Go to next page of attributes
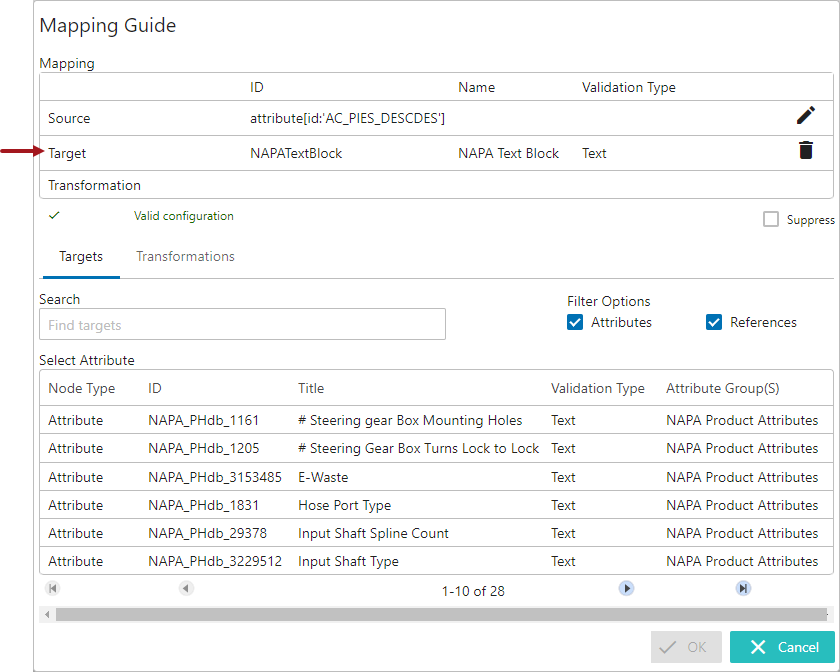 click(x=626, y=588)
